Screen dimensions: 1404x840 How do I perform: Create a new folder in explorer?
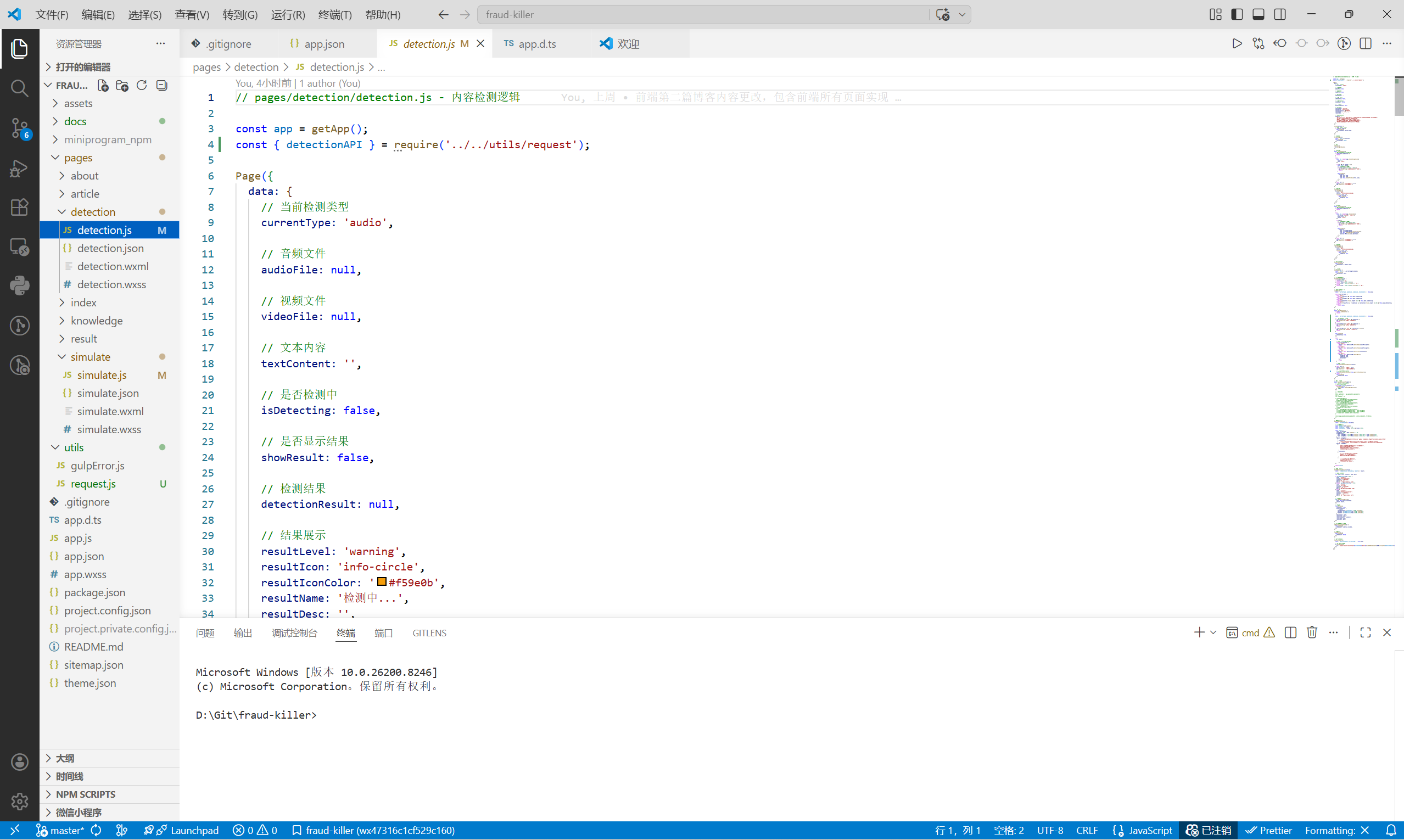point(122,86)
